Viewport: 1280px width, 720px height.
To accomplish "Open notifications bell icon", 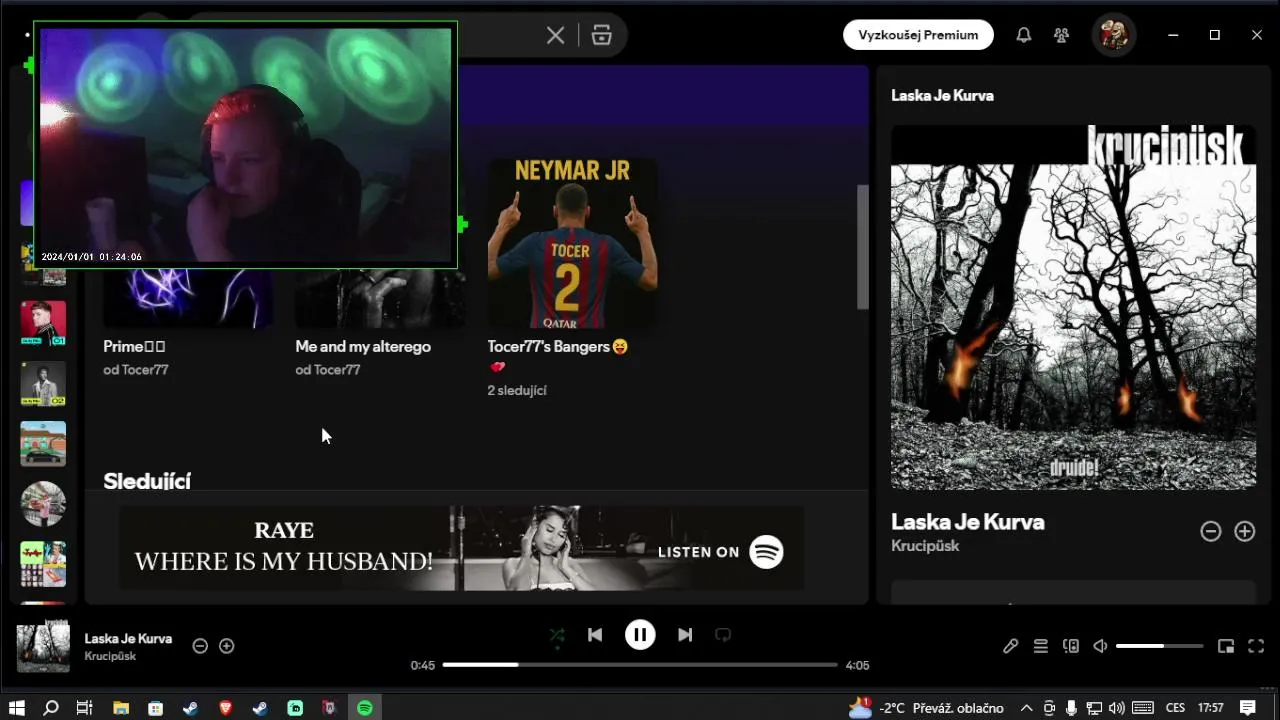I will click(x=1024, y=35).
